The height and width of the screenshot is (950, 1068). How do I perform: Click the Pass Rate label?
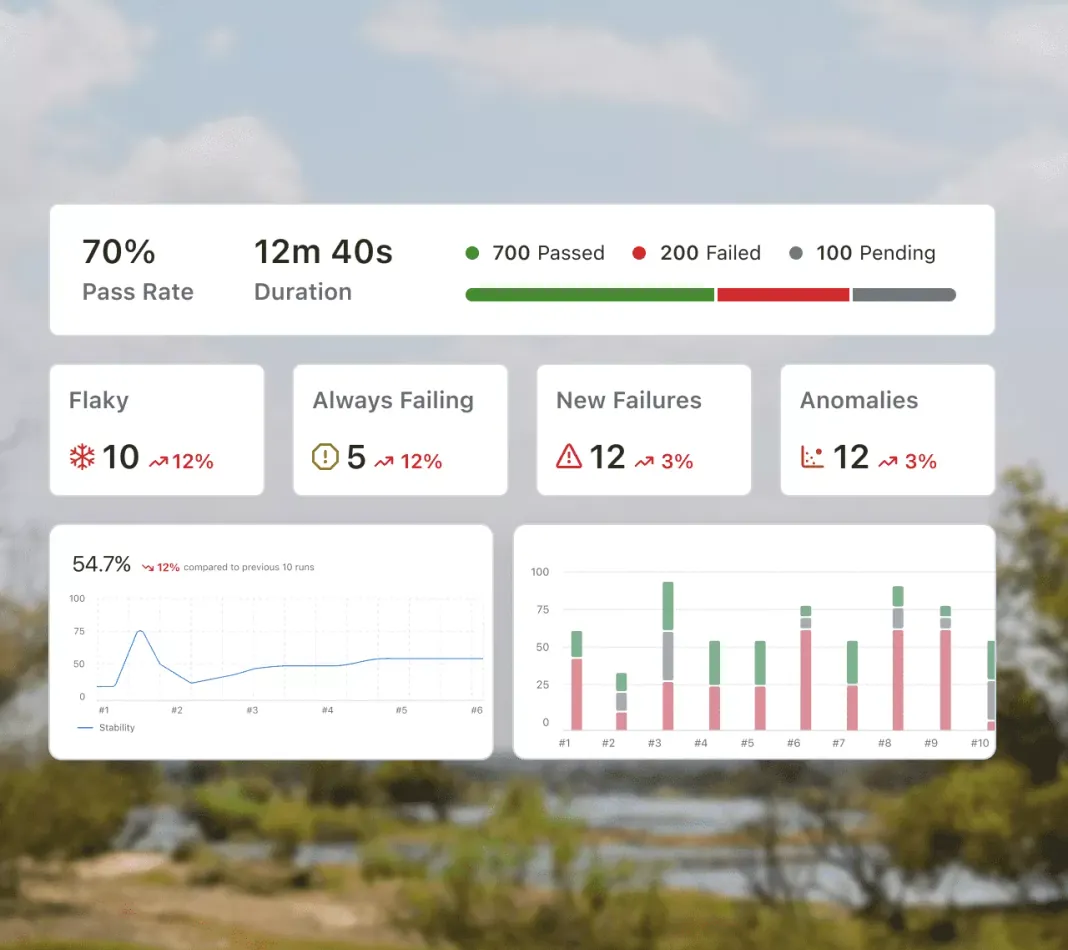click(x=138, y=292)
